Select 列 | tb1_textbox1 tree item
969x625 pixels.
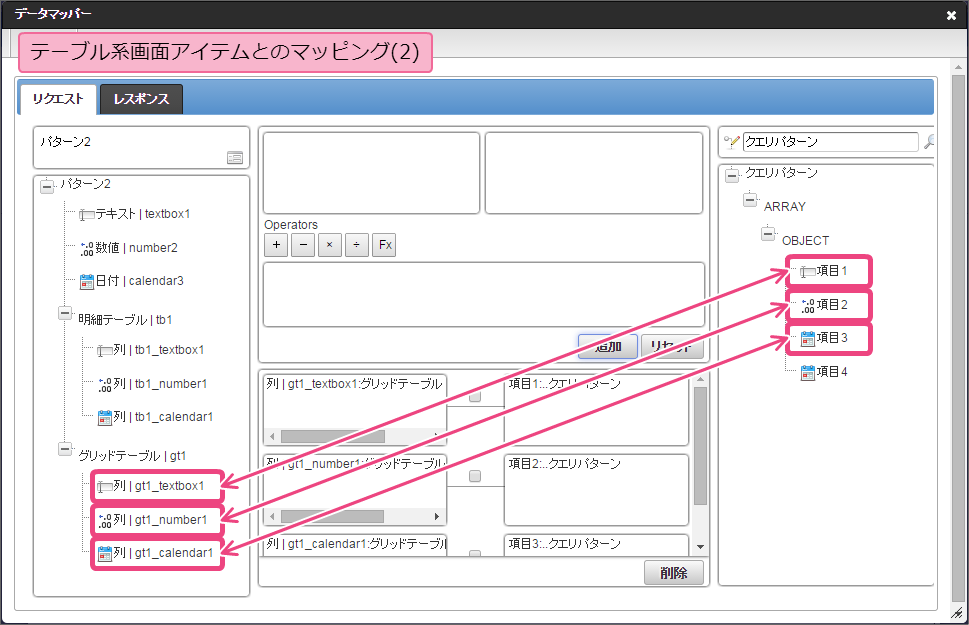coord(159,350)
